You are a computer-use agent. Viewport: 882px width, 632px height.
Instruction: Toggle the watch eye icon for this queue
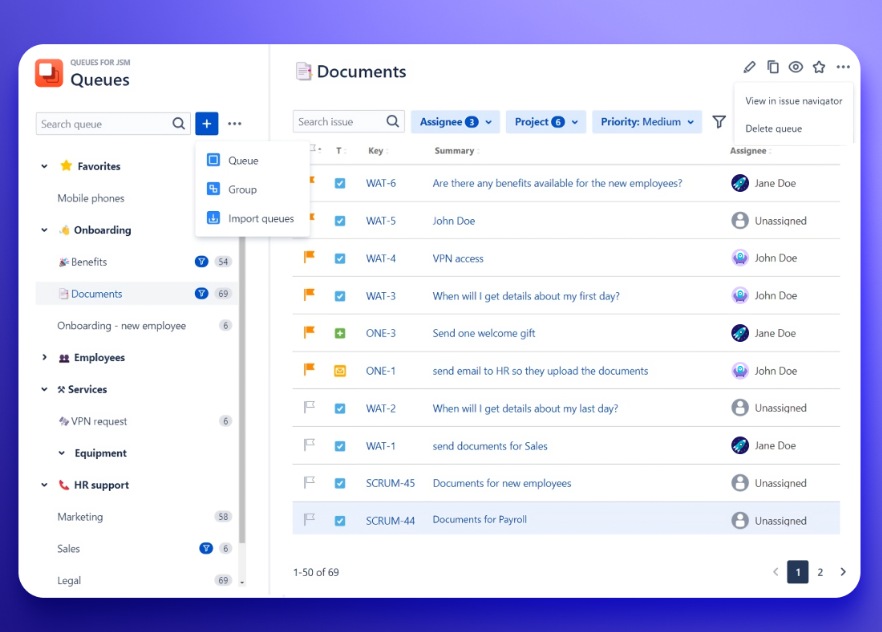click(x=795, y=66)
